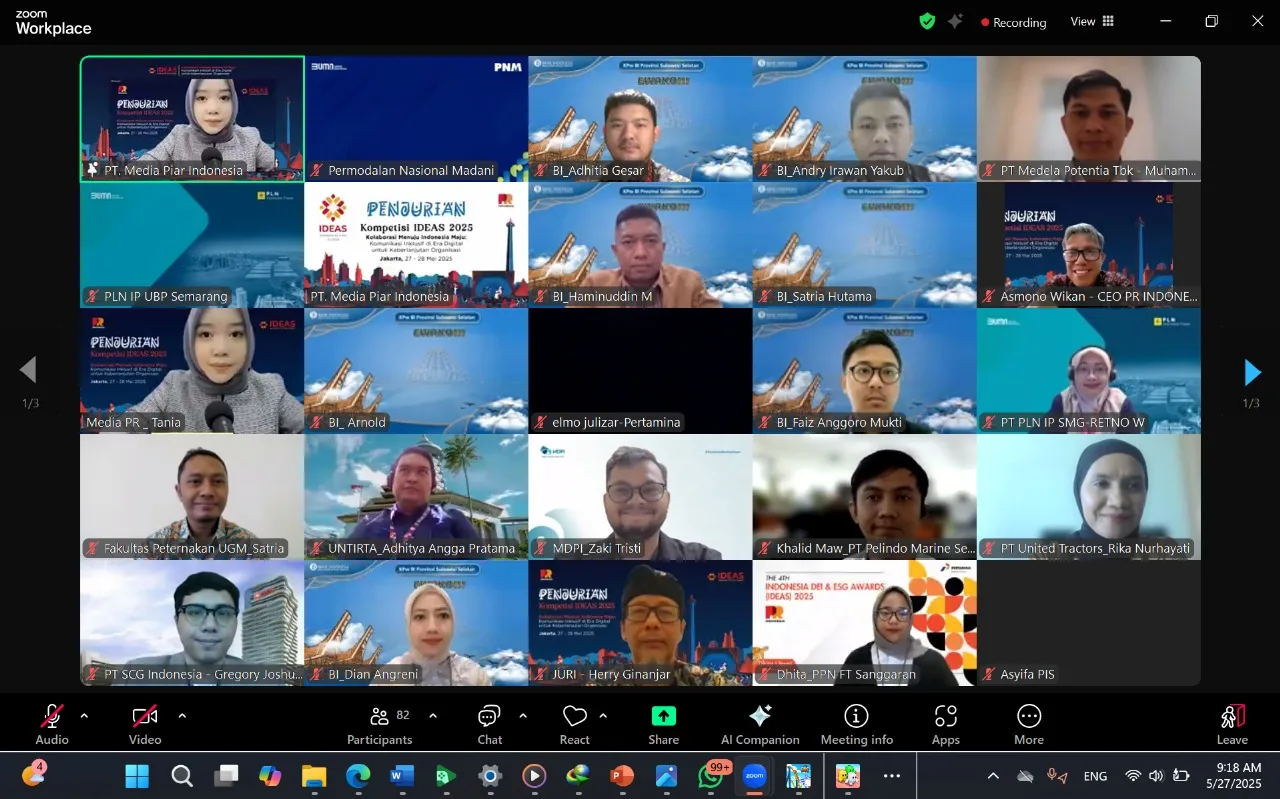The width and height of the screenshot is (1280, 799).
Task: Go to next page of video gallery
Action: [x=1252, y=372]
